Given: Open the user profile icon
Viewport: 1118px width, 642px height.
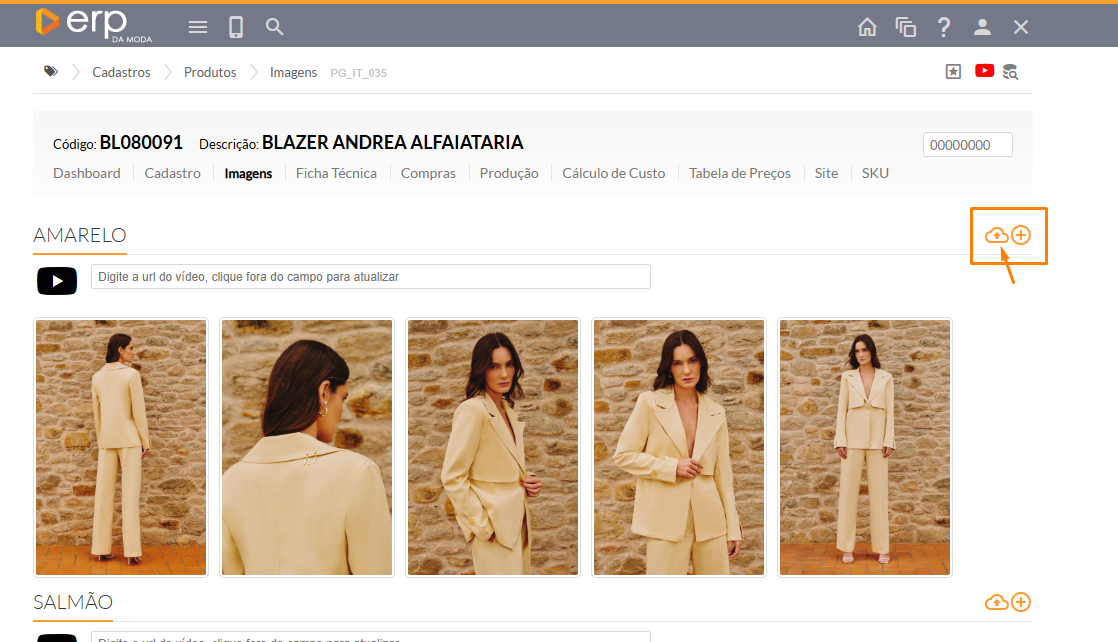Looking at the screenshot, I should [x=982, y=27].
